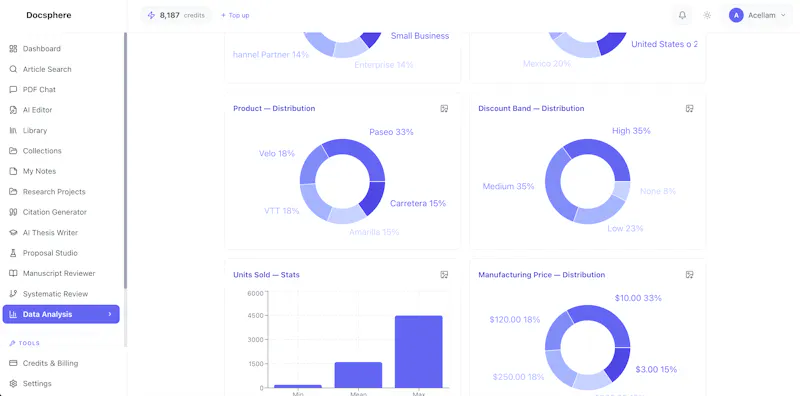Click the 'Discount Band — Distribution' title
Image resolution: width=800 pixels, height=396 pixels.
(x=531, y=109)
